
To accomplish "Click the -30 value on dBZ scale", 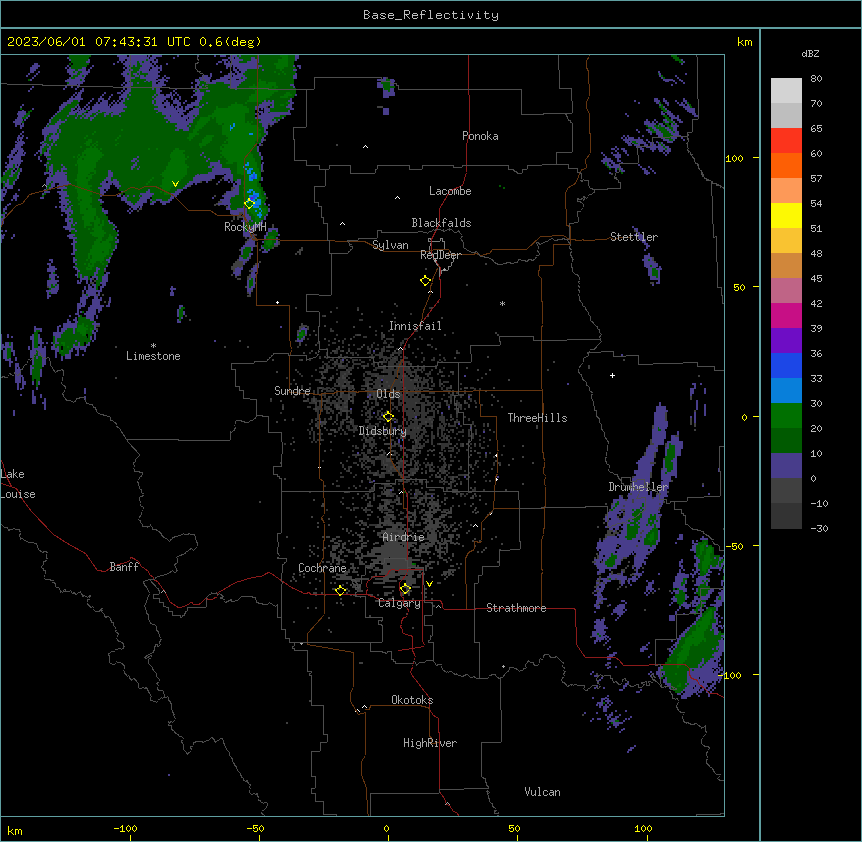I will point(819,528).
